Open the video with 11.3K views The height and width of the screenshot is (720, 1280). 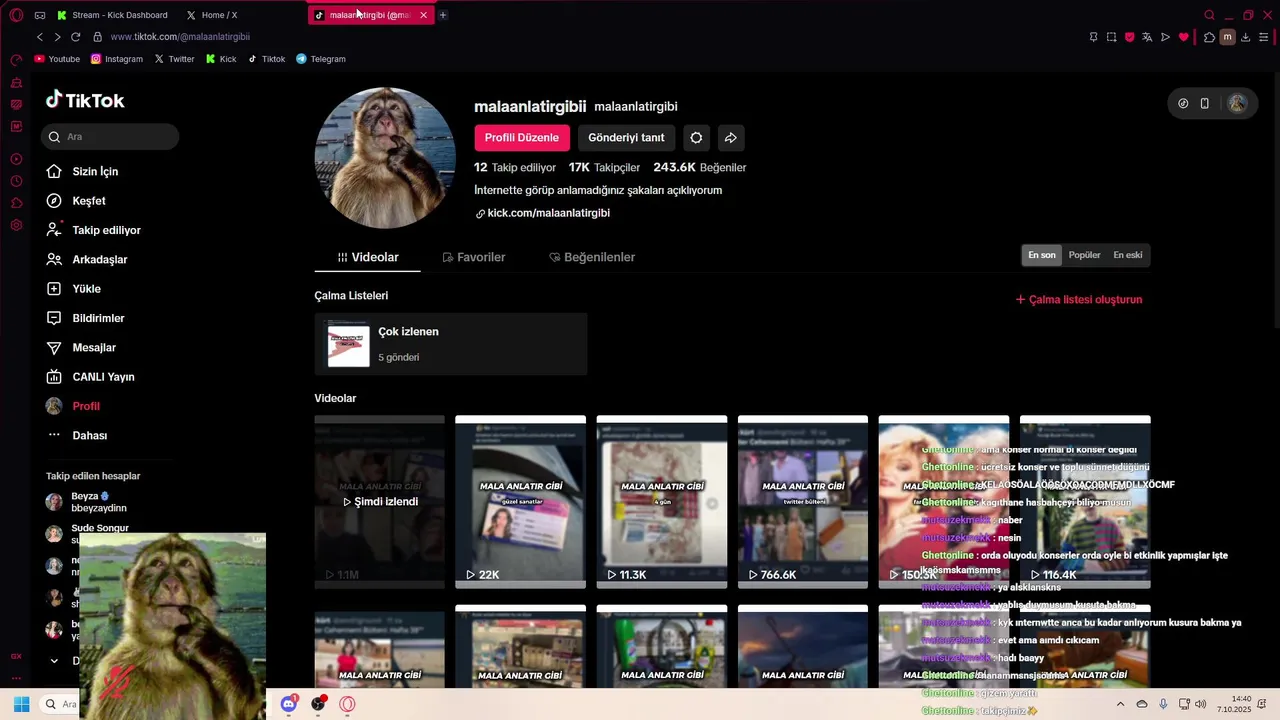[x=662, y=502]
